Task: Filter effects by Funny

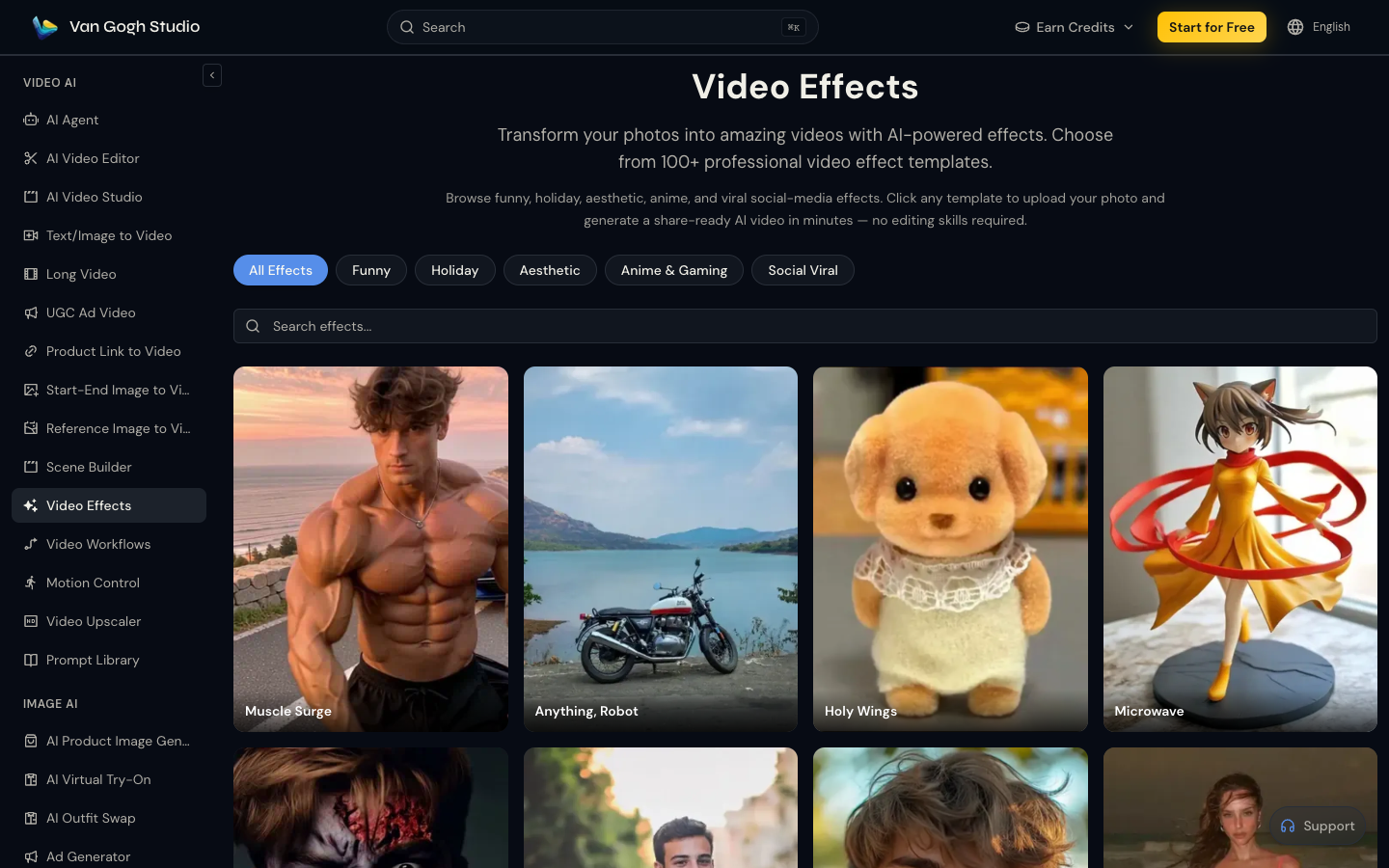Action: [371, 270]
